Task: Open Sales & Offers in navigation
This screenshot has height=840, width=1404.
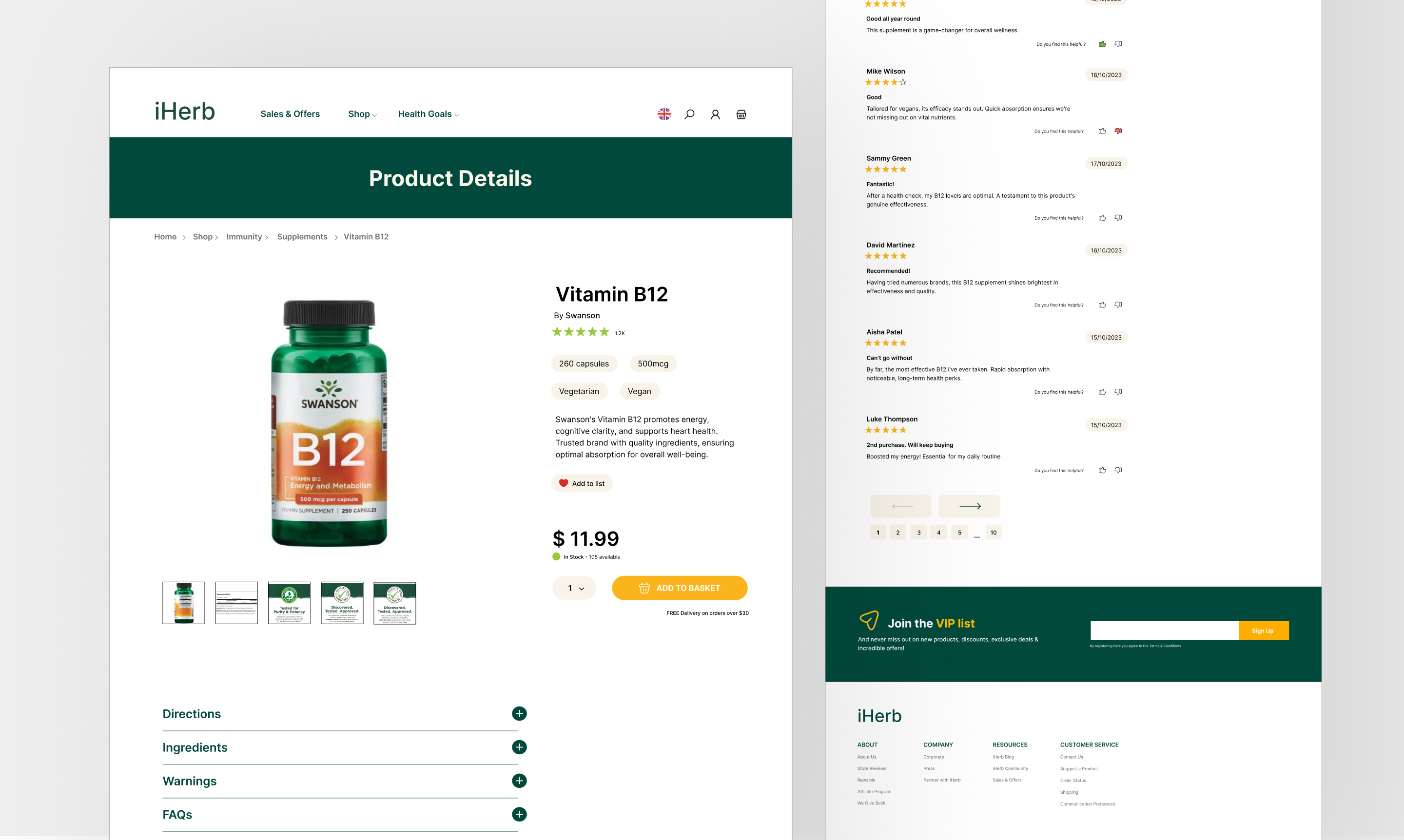Action: tap(290, 114)
